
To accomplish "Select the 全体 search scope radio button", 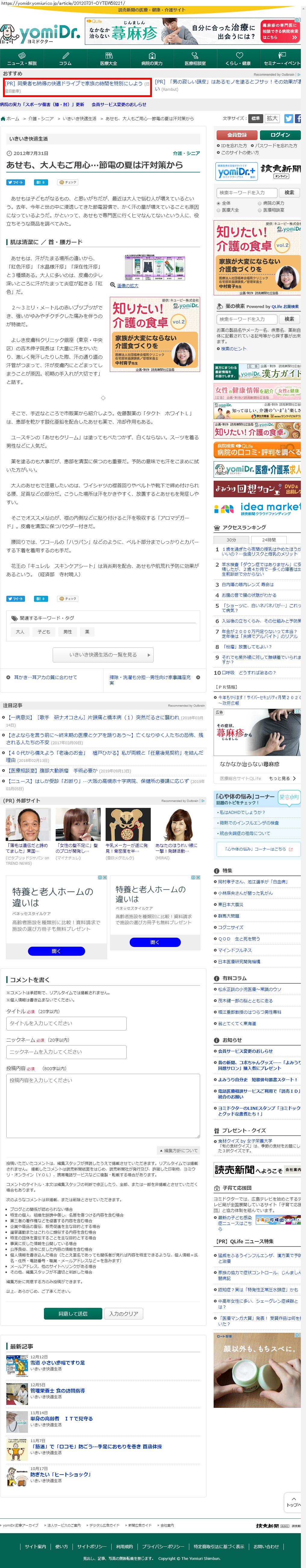I will (219, 203).
